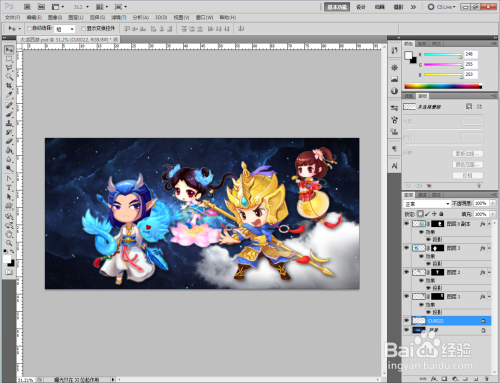The image size is (500, 383).
Task: Open the 填充 fill slider arrow
Action: tap(493, 214)
